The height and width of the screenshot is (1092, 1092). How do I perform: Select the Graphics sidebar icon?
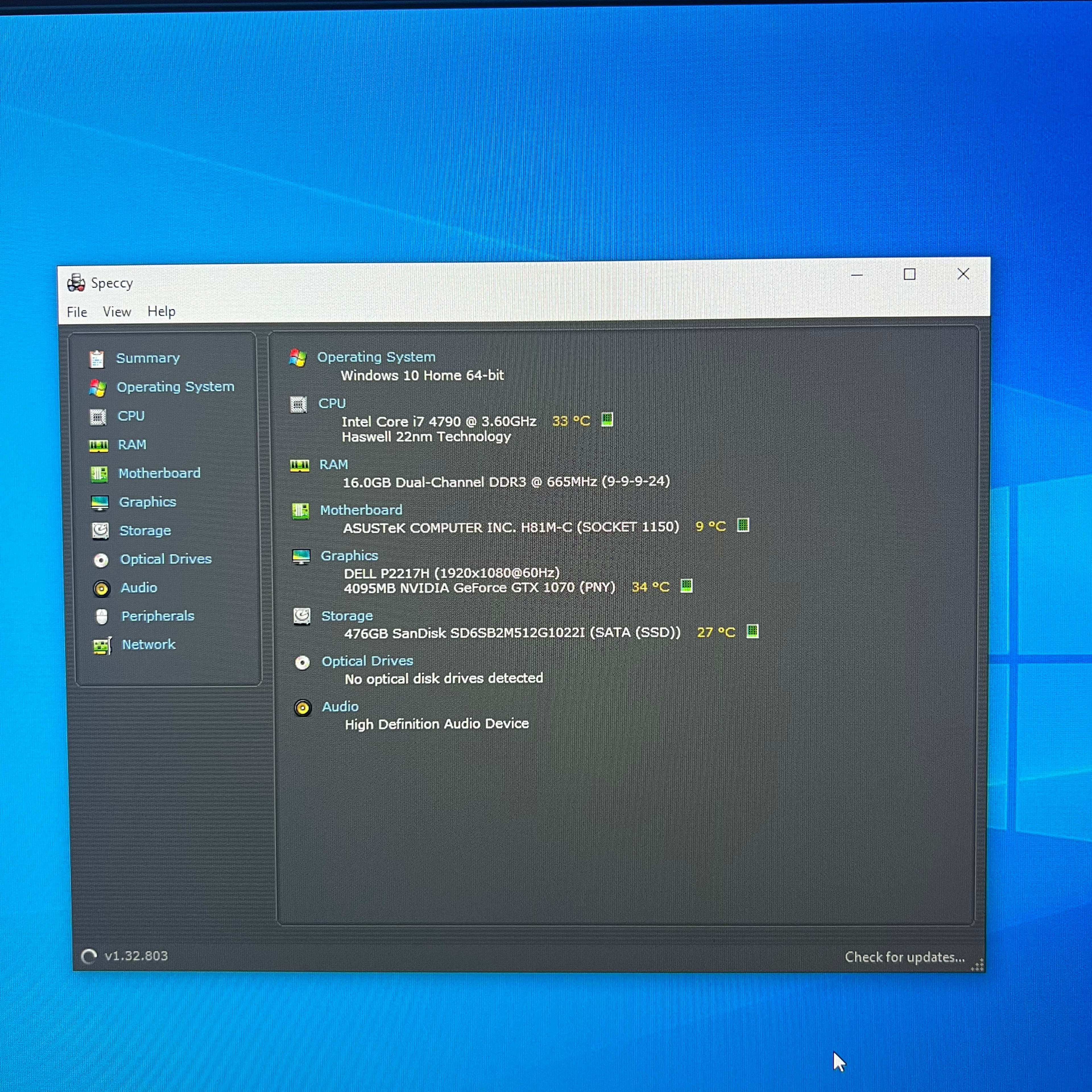pyautogui.click(x=99, y=501)
